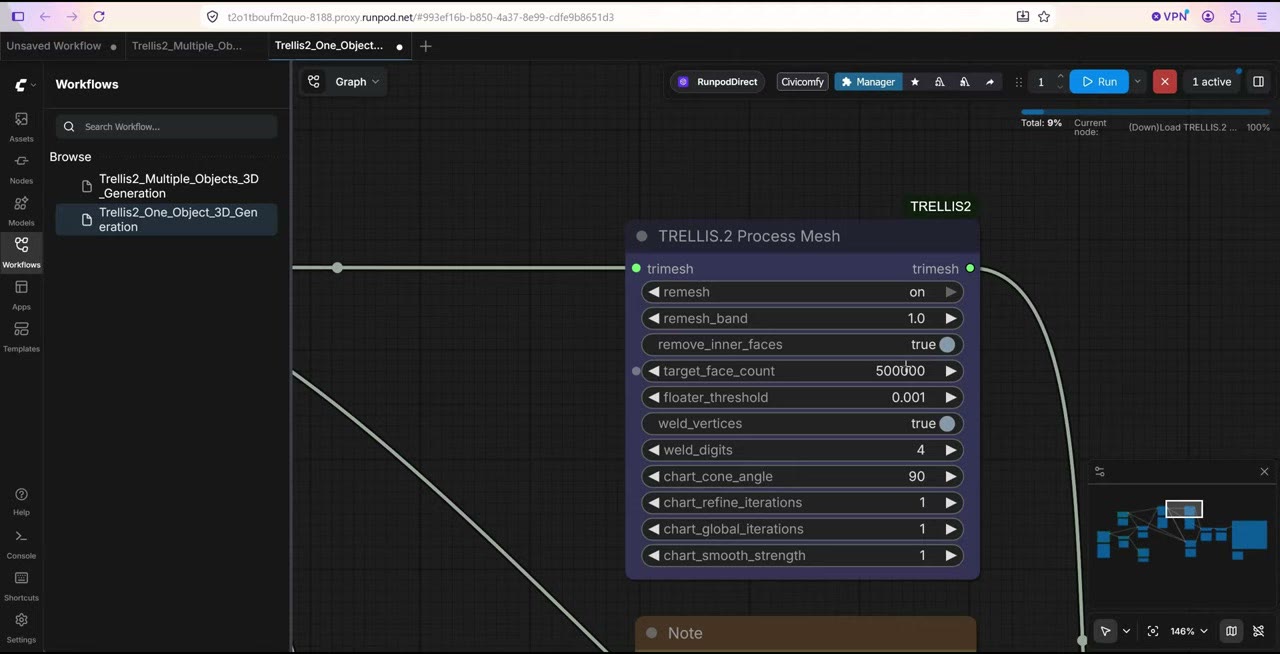Viewport: 1280px width, 654px height.
Task: Open Trellis2_Multiple_Objects_3D_Generation workflow
Action: pos(167,186)
